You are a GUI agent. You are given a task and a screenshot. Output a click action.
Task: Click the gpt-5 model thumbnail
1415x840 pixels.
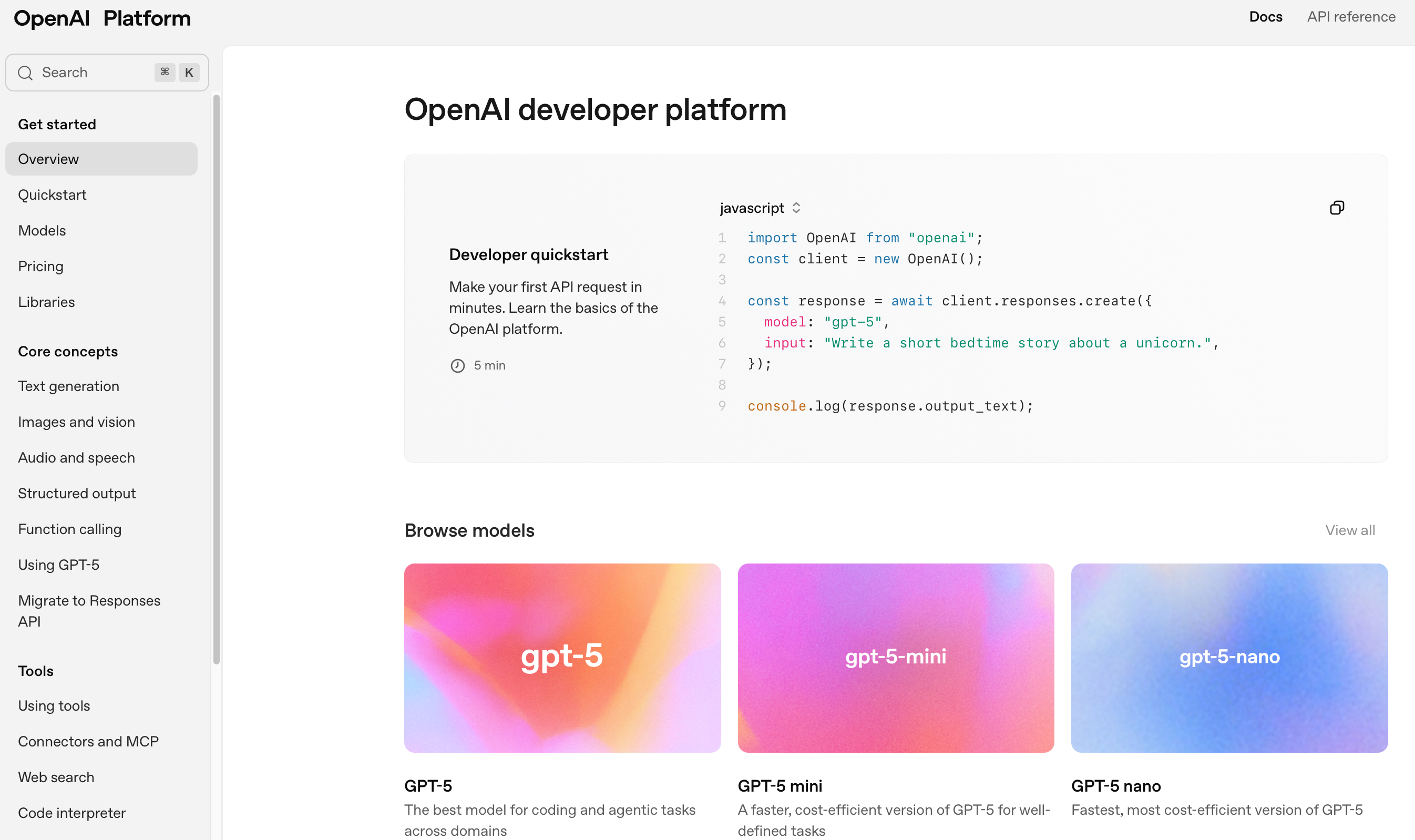[x=562, y=657]
